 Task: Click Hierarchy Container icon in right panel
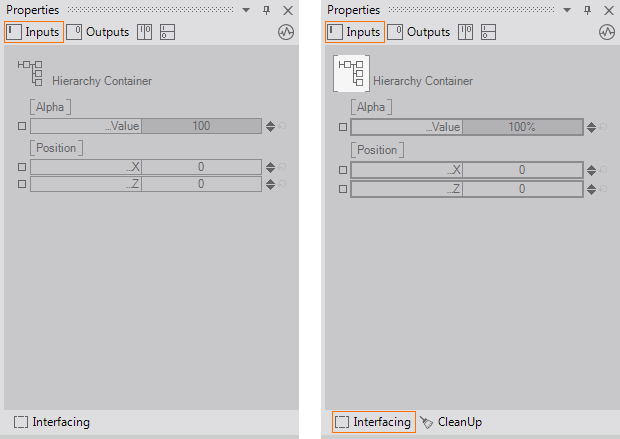pos(351,73)
